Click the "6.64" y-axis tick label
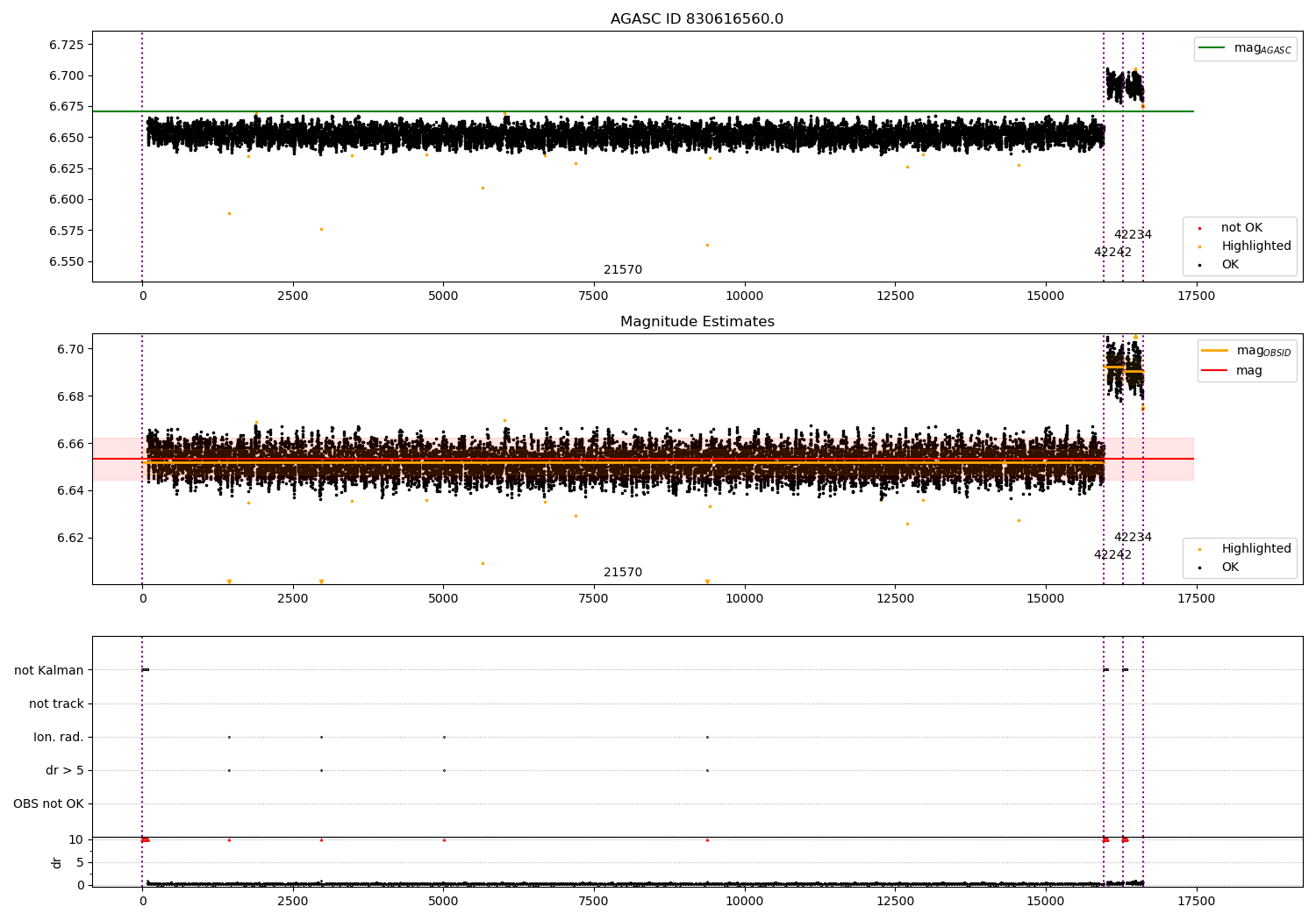The height and width of the screenshot is (921, 1316). (x=70, y=490)
